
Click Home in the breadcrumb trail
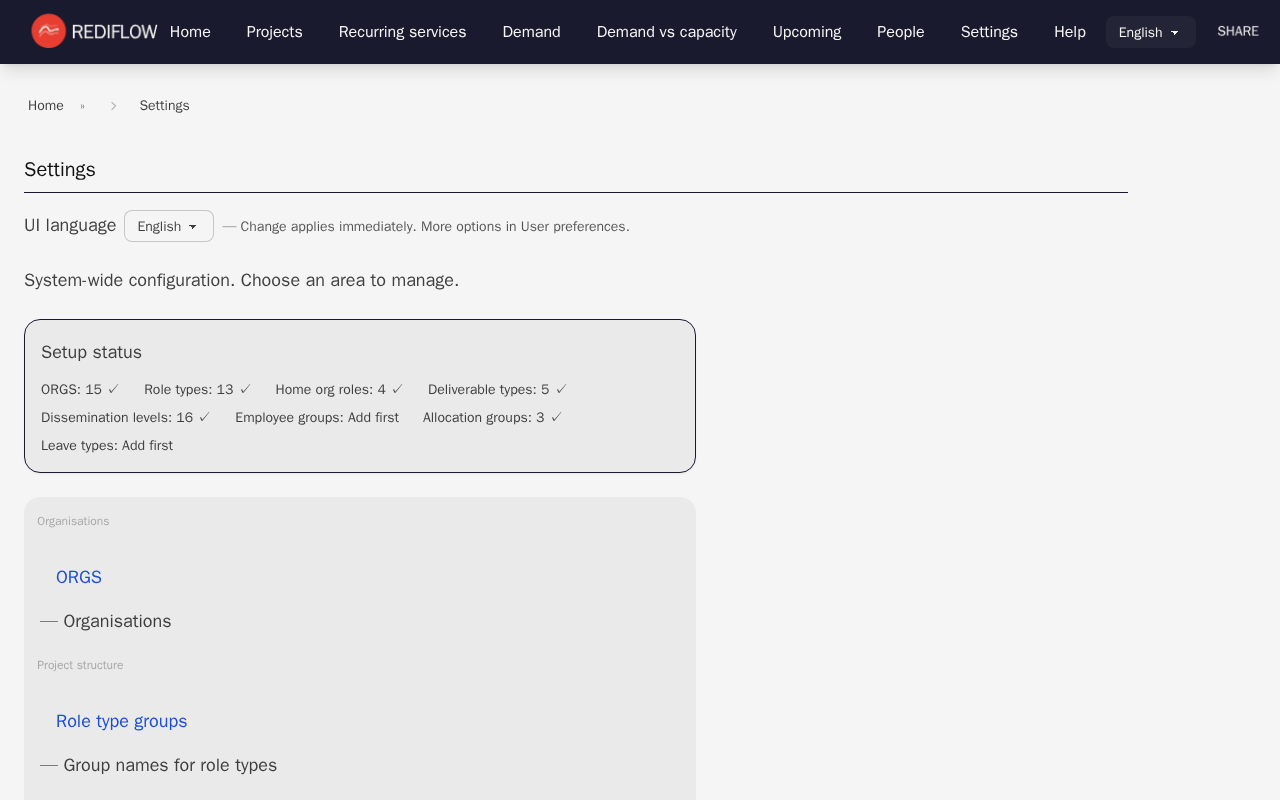coord(45,105)
